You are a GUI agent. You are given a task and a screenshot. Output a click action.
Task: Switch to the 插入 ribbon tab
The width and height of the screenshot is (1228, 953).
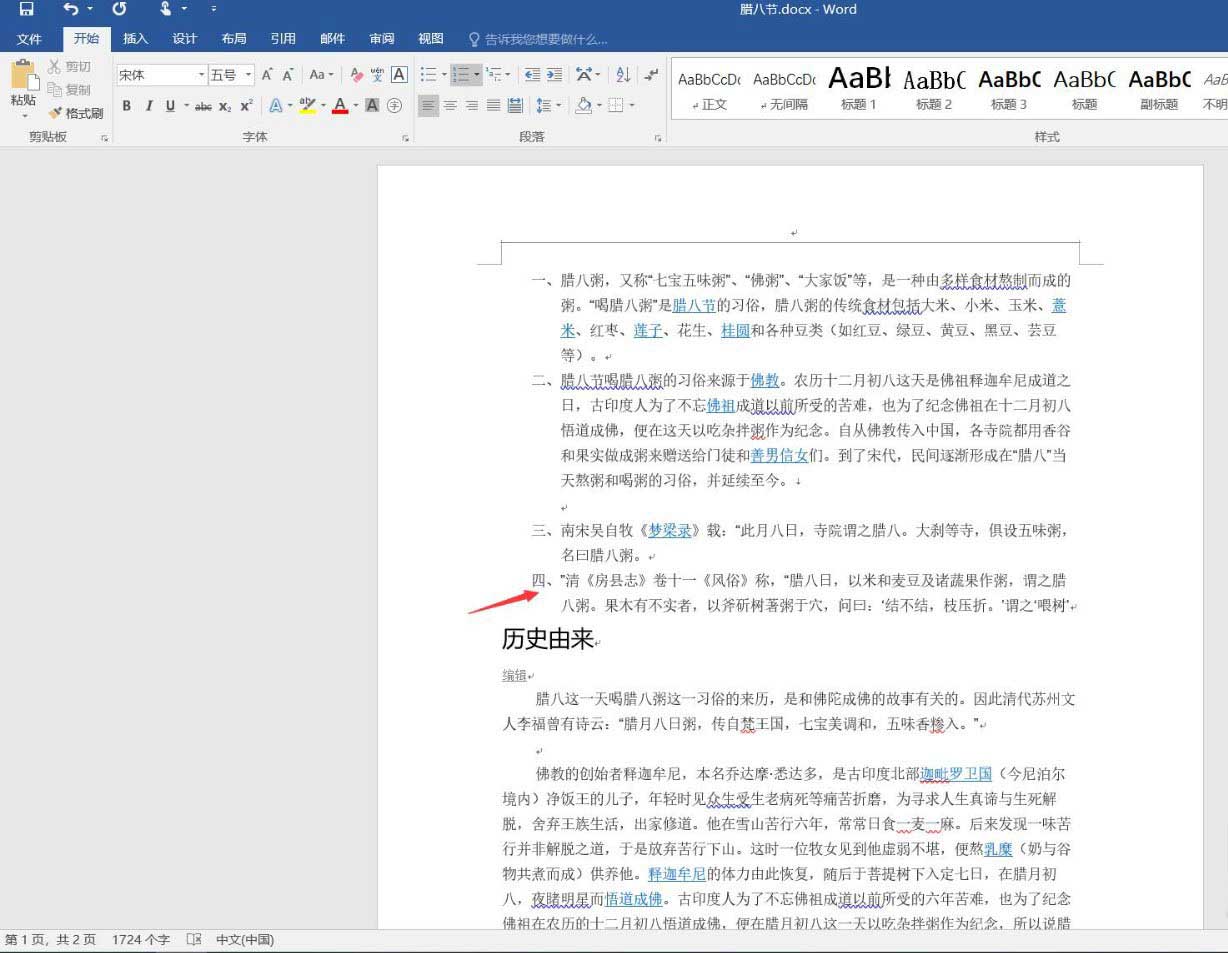[x=135, y=39]
